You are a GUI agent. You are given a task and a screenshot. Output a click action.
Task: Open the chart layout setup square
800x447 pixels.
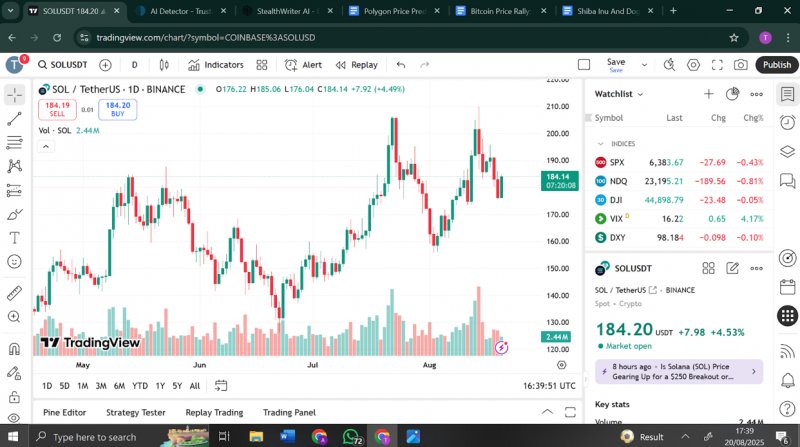[x=584, y=65]
